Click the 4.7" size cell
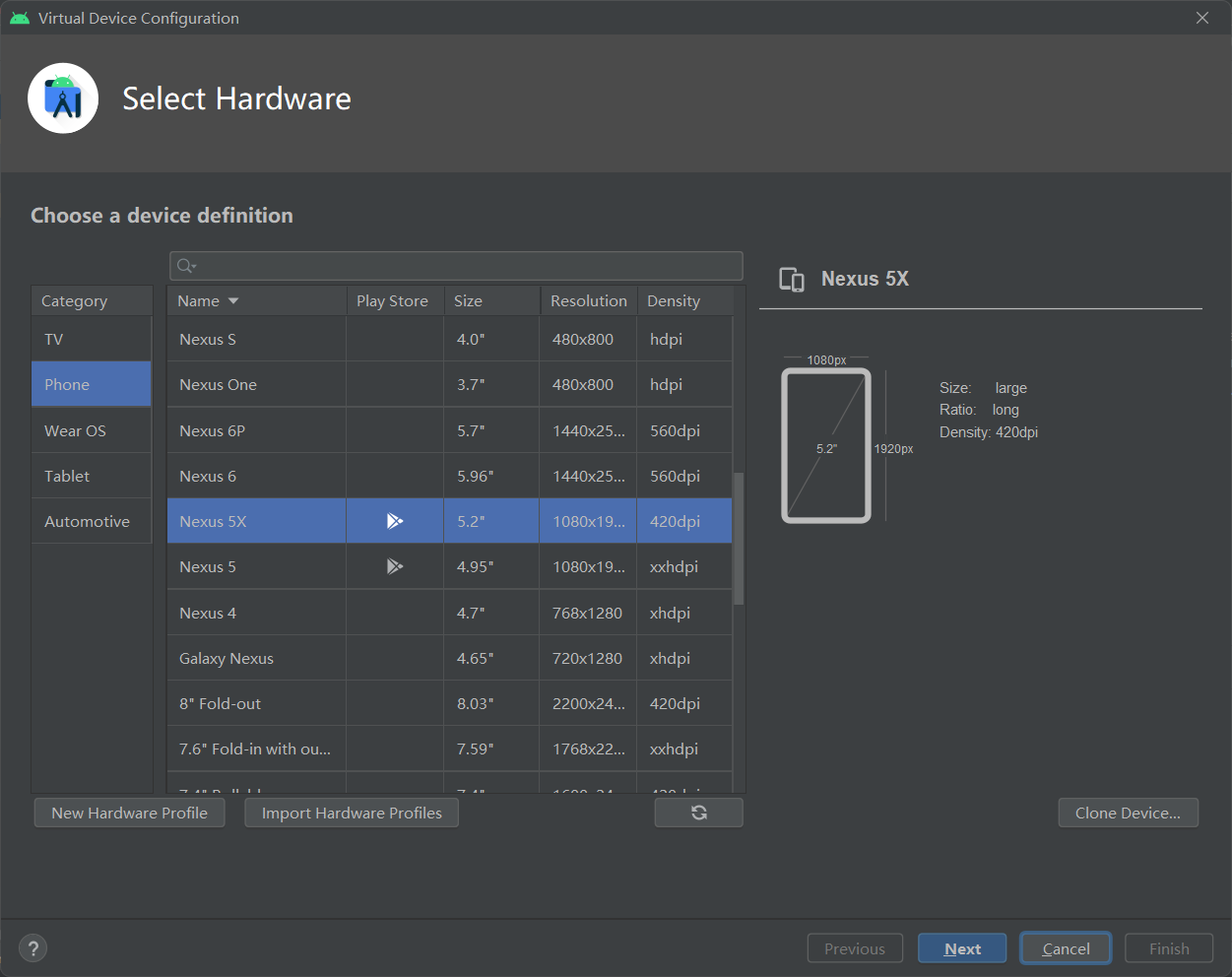Viewport: 1232px width, 977px height. click(491, 613)
